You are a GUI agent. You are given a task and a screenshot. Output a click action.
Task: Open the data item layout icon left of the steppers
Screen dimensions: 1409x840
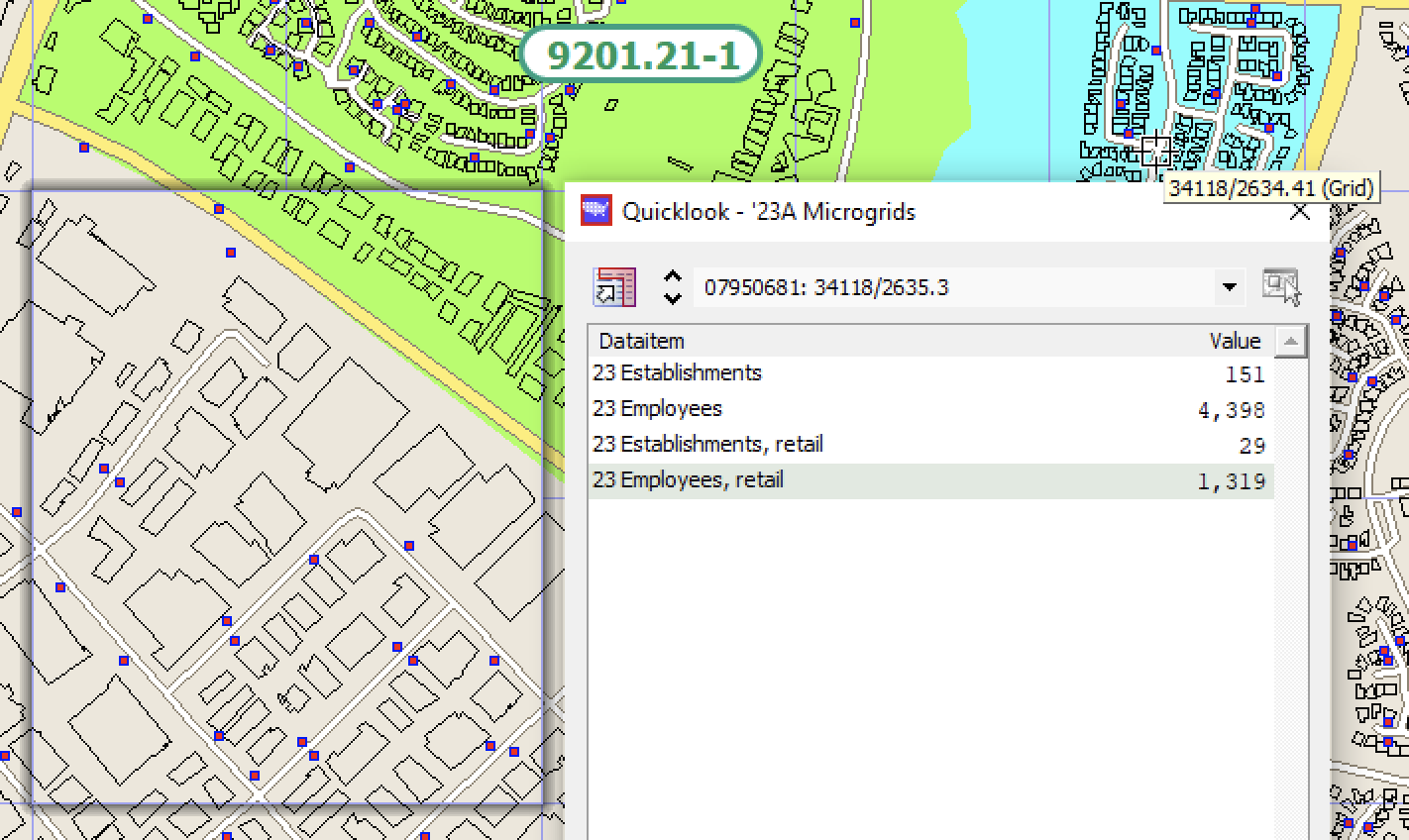pos(614,287)
